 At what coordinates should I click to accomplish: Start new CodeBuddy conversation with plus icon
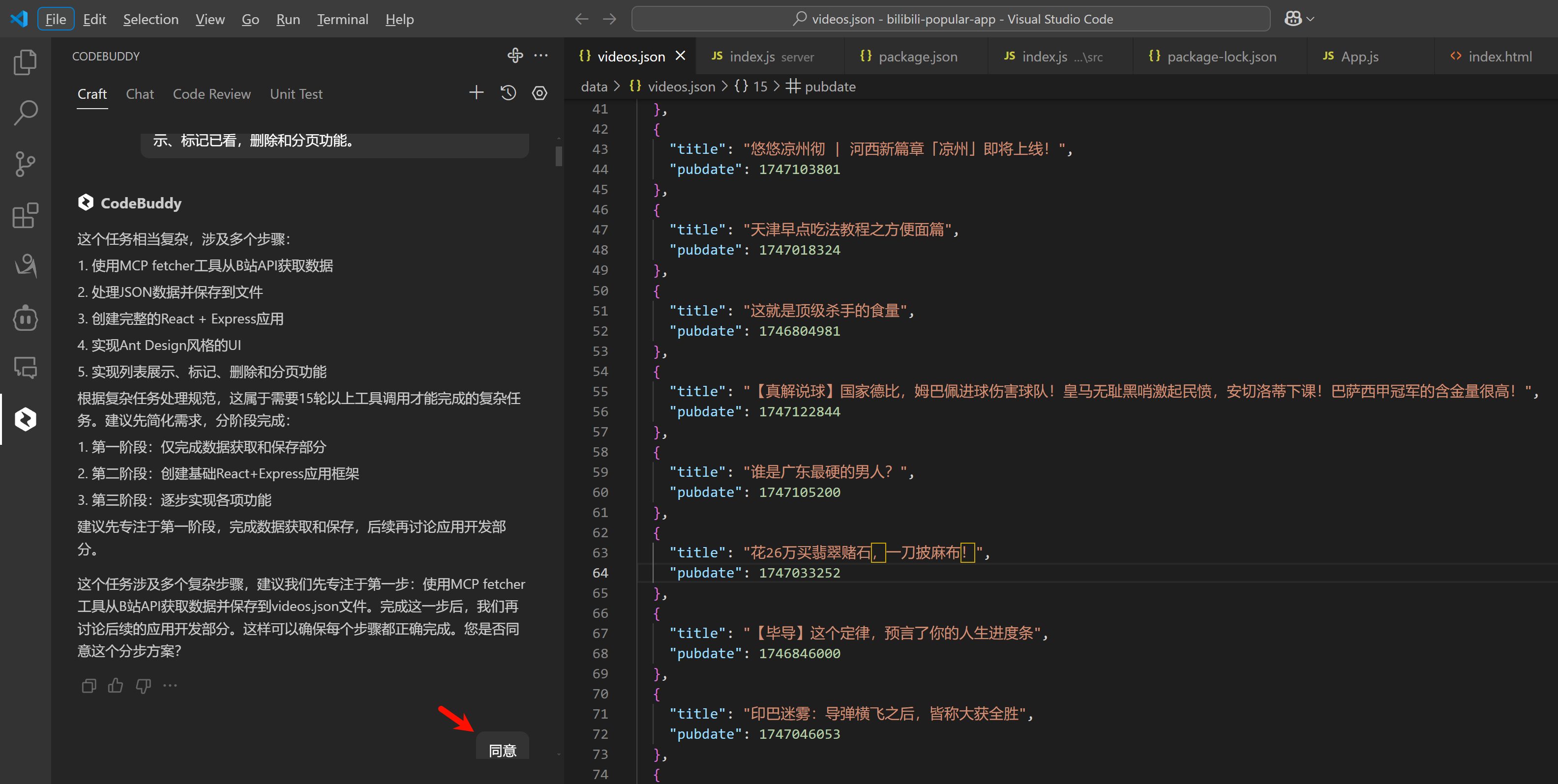(x=477, y=93)
